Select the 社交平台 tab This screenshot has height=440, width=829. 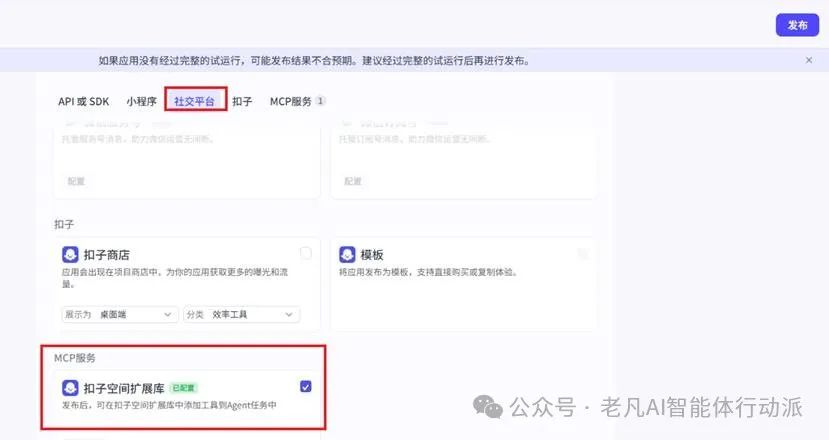[x=195, y=101]
